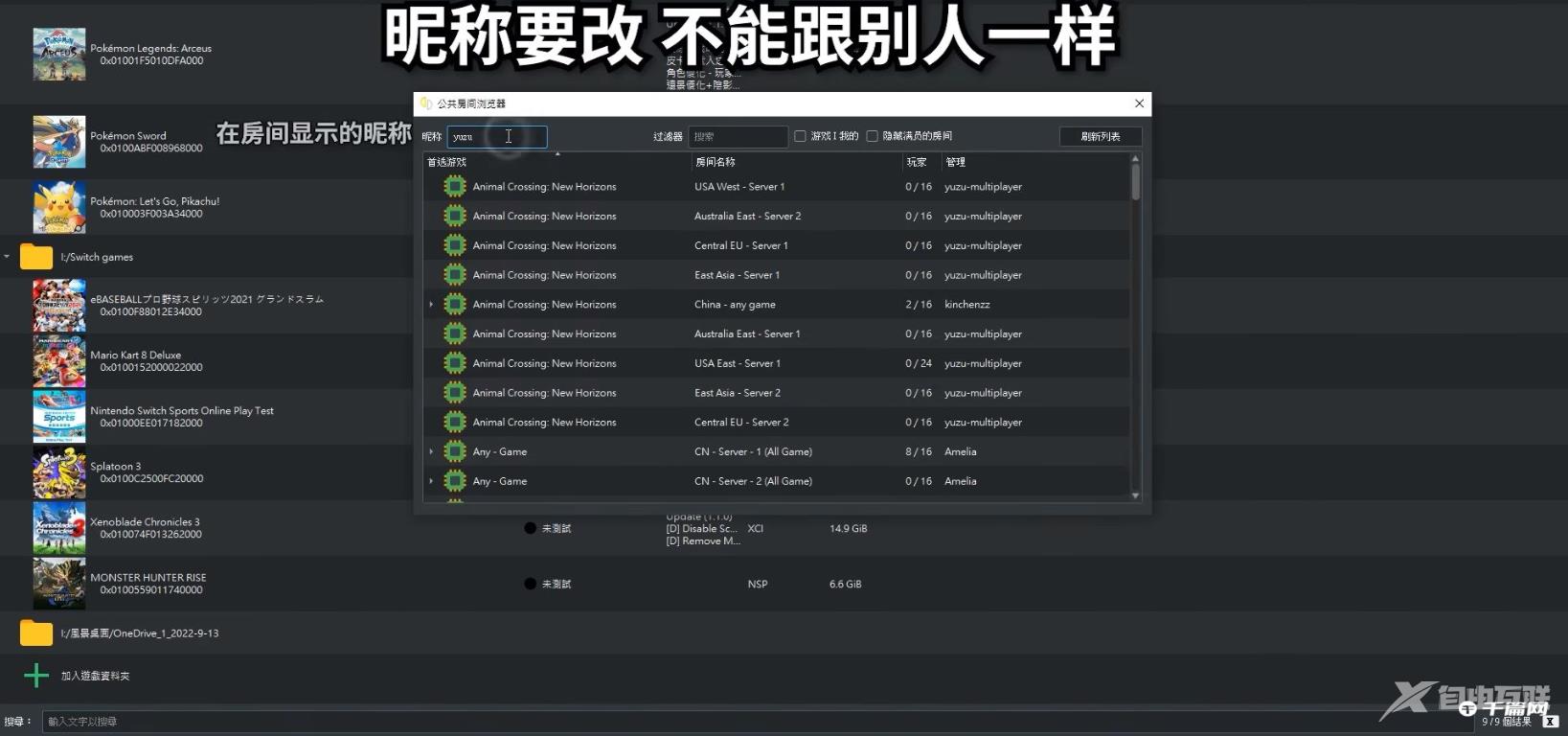
Task: Enable the 隐藏满员的房间 checkbox
Action: coord(872,136)
